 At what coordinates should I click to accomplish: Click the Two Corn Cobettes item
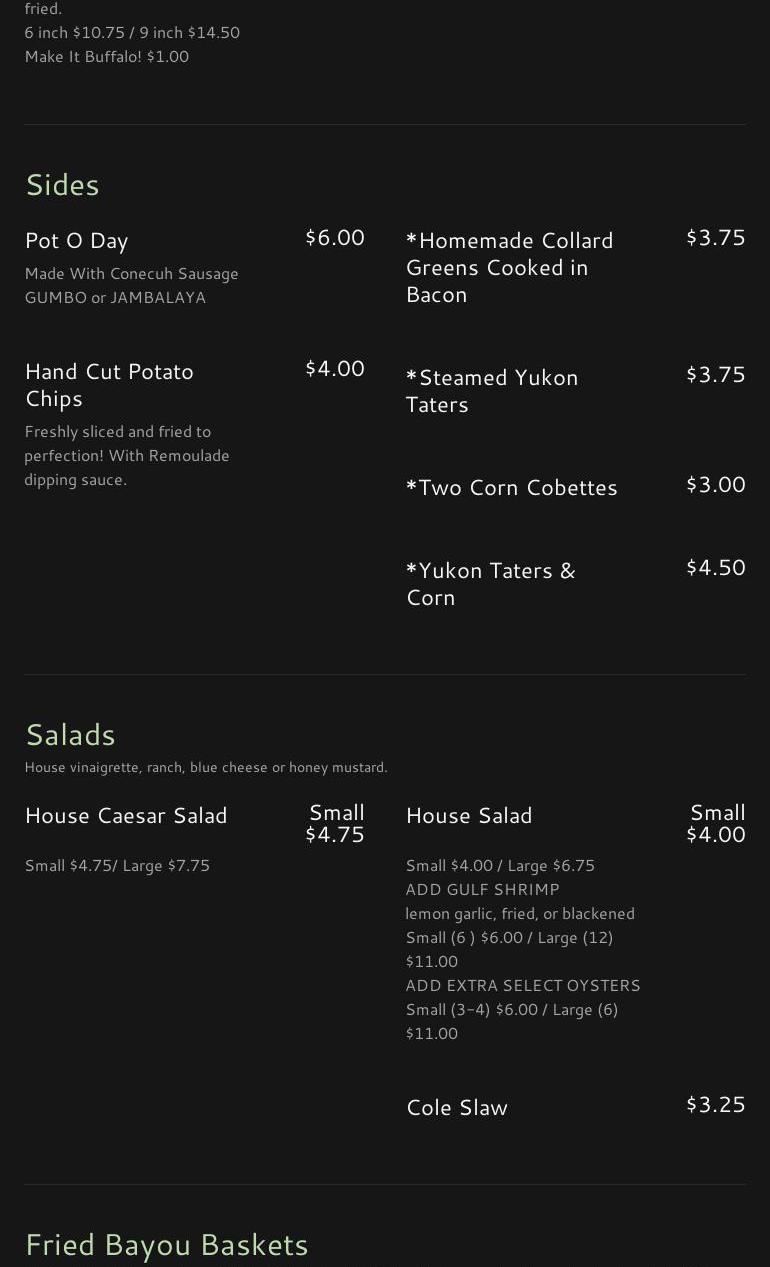pyautogui.click(x=511, y=488)
